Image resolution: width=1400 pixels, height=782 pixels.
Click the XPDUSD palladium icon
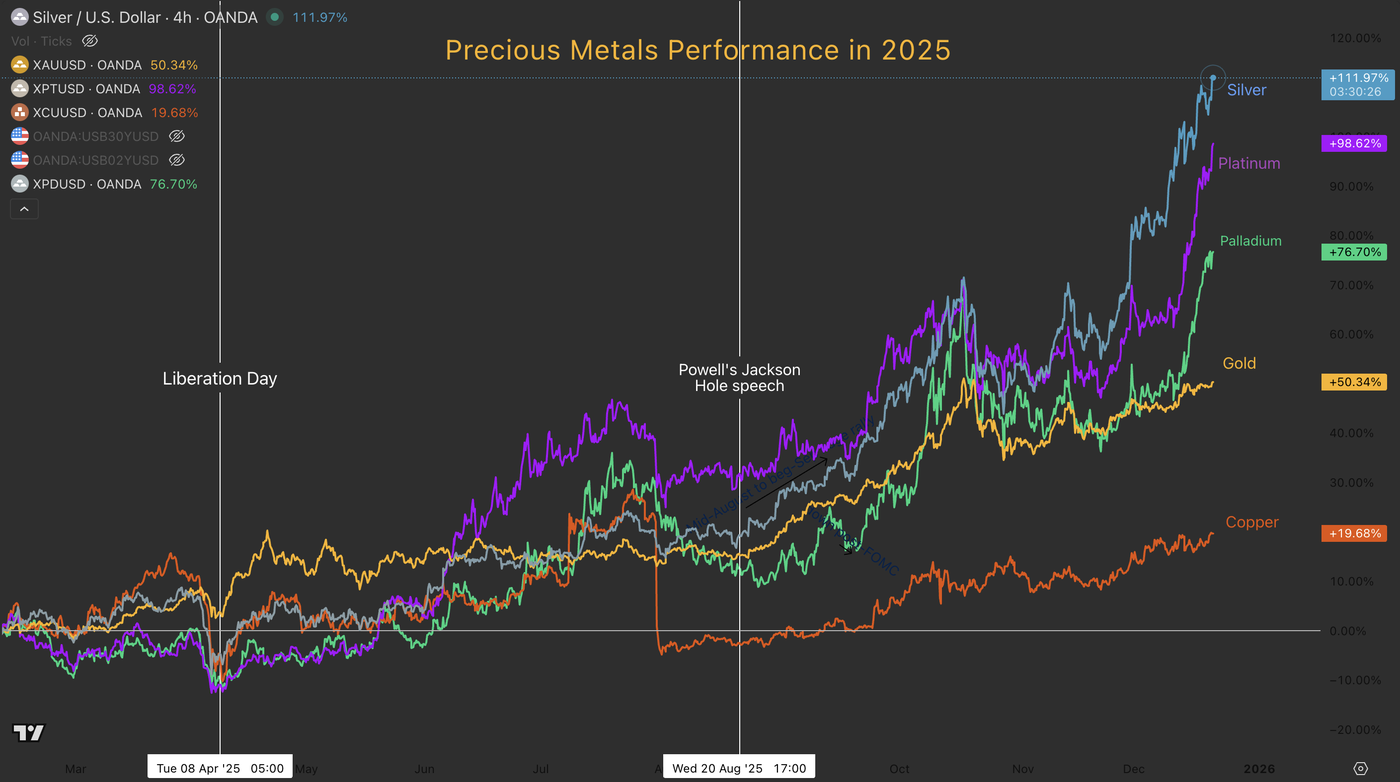(x=18, y=184)
